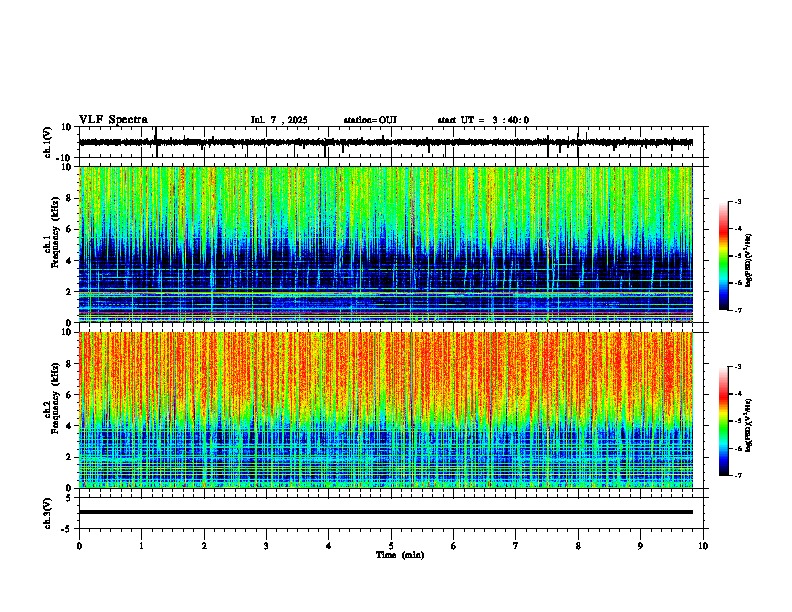Screen dimensions: 792x612
Task: Click the '-7' label on ch.1 colorbar
Action: (x=737, y=310)
